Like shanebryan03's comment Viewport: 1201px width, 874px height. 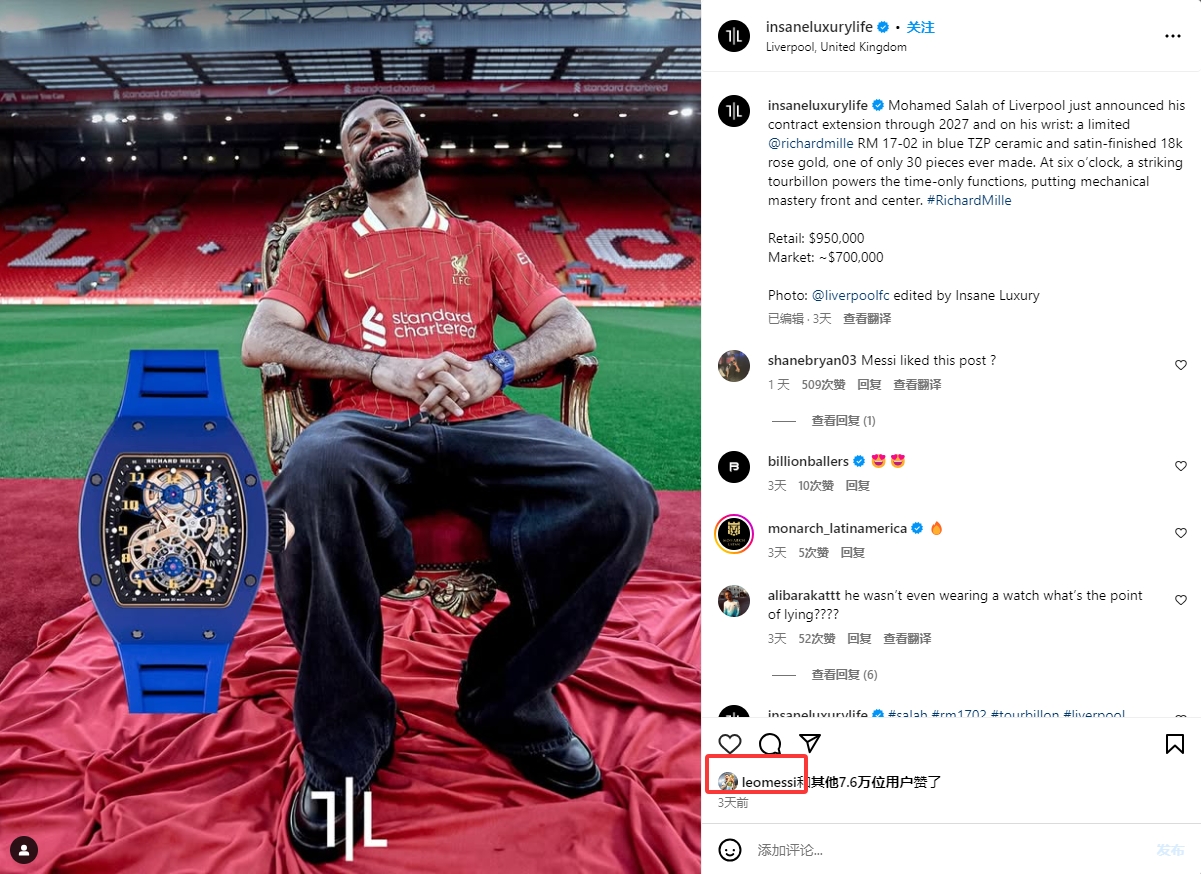pos(1181,365)
